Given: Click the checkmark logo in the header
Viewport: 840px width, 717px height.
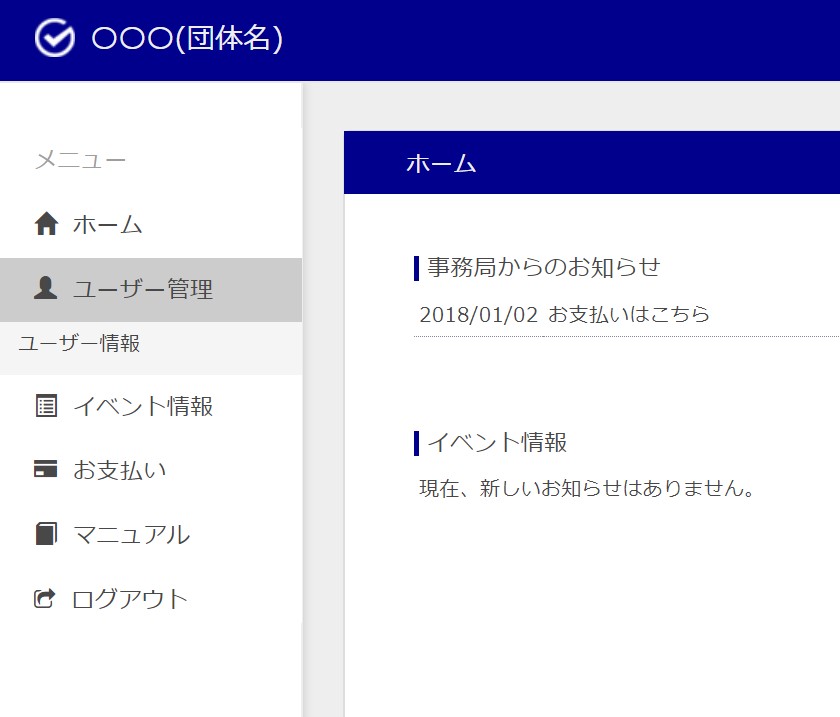Looking at the screenshot, I should [x=55, y=40].
